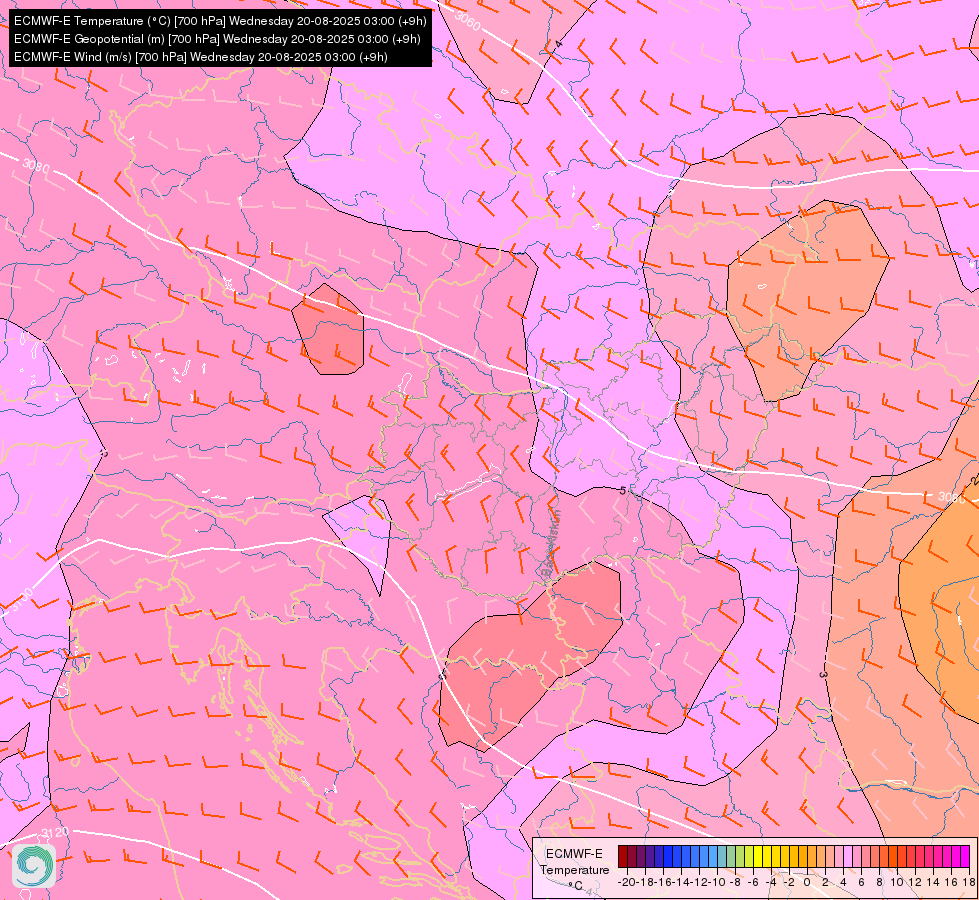Click the '3060' contour label near the top
The width and height of the screenshot is (979, 900).
tap(467, 21)
